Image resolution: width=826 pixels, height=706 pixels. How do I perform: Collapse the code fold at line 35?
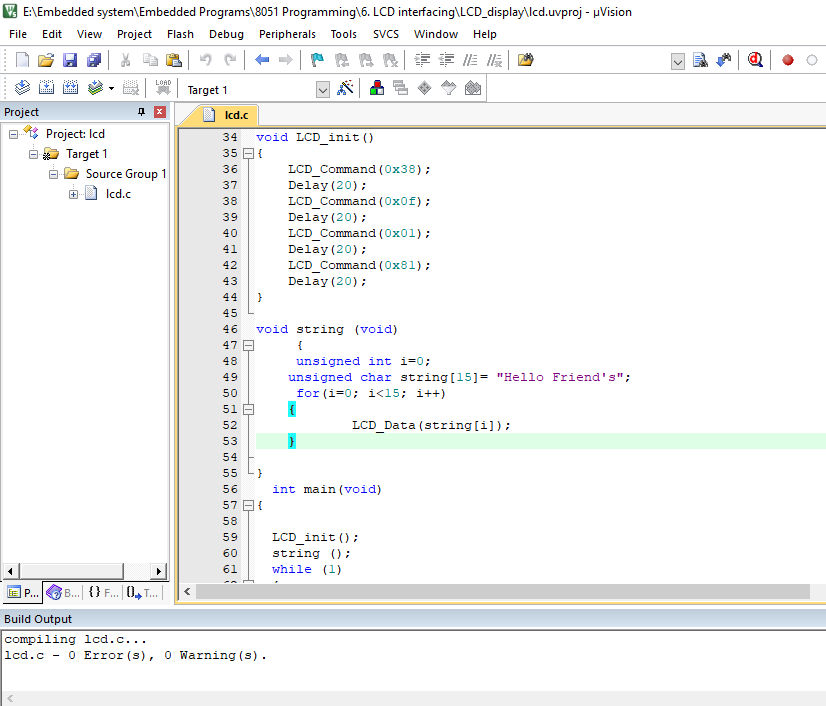tap(249, 154)
